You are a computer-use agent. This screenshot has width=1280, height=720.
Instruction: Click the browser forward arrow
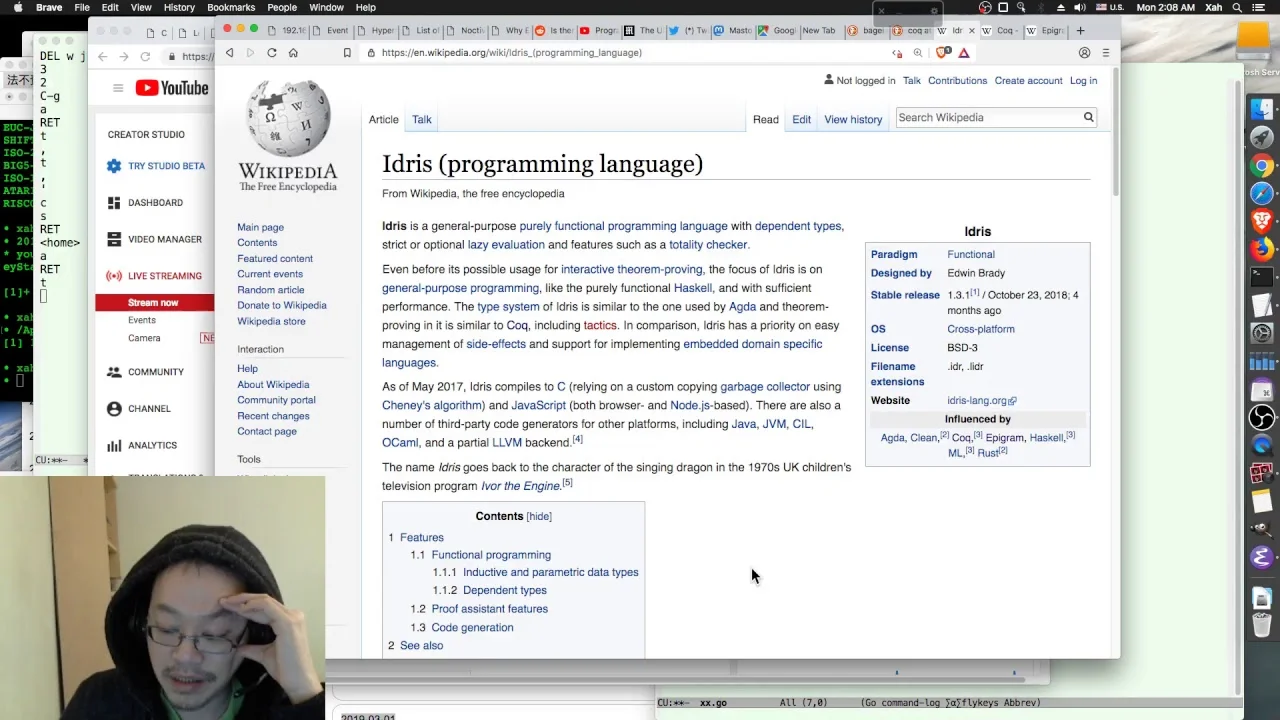coord(250,53)
